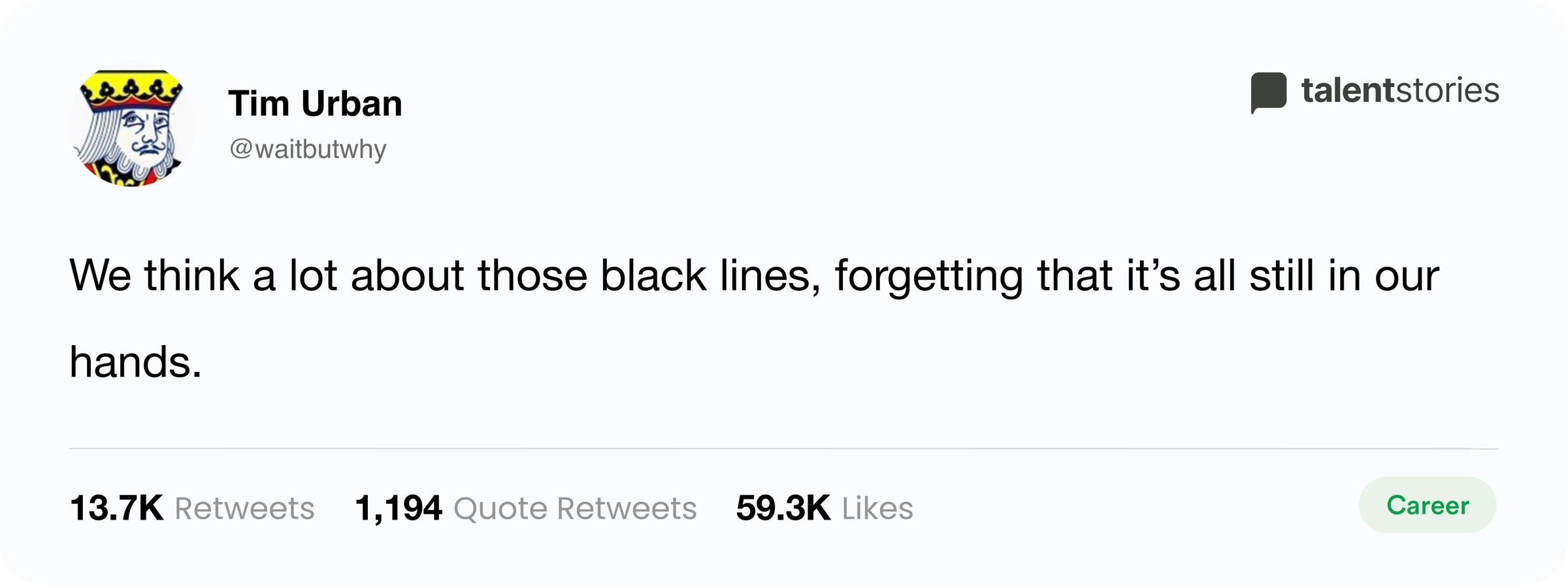The height and width of the screenshot is (585, 1568).
Task: Click the horizontal divider above the stats
Action: pos(784,448)
